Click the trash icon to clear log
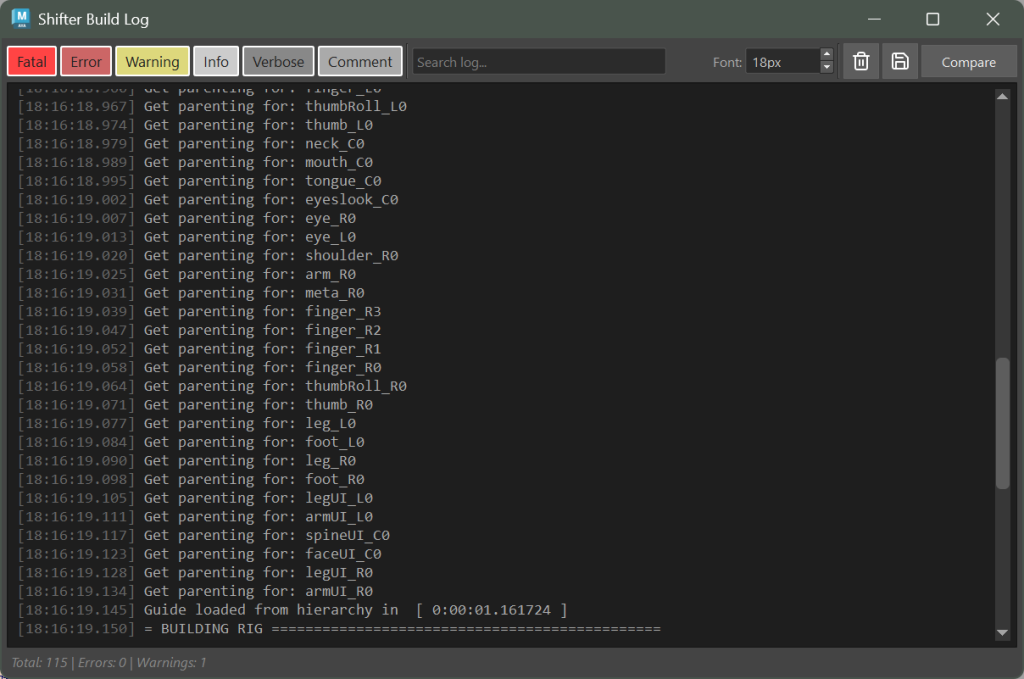The width and height of the screenshot is (1024, 679). click(x=860, y=62)
